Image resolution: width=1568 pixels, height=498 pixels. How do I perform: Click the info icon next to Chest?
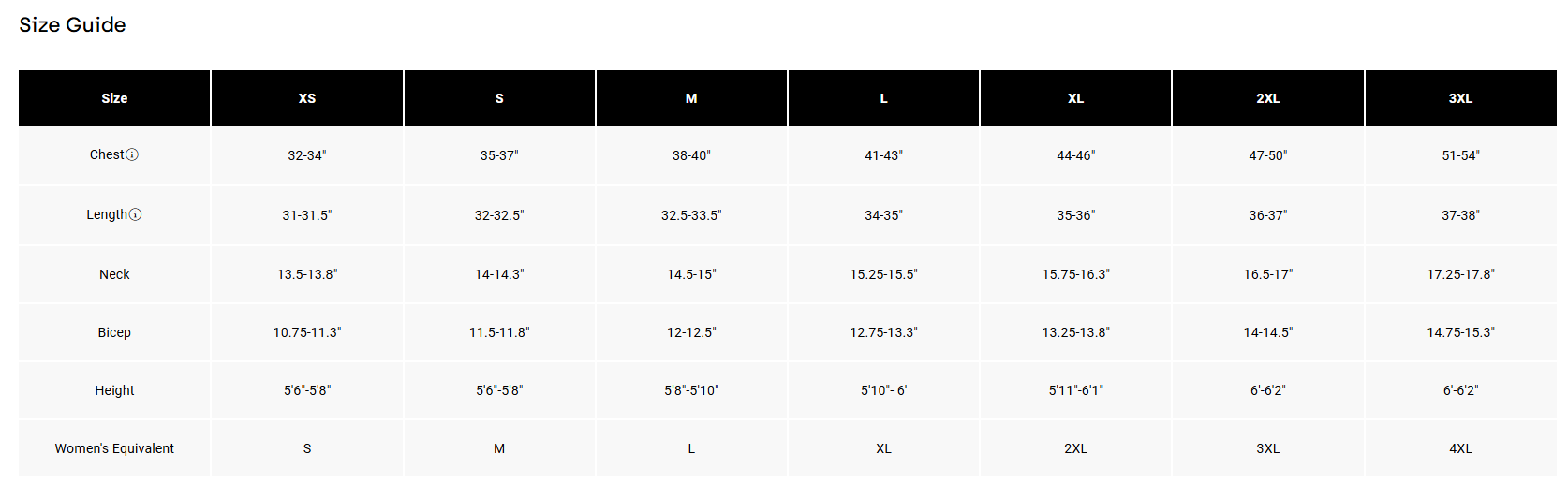132,154
